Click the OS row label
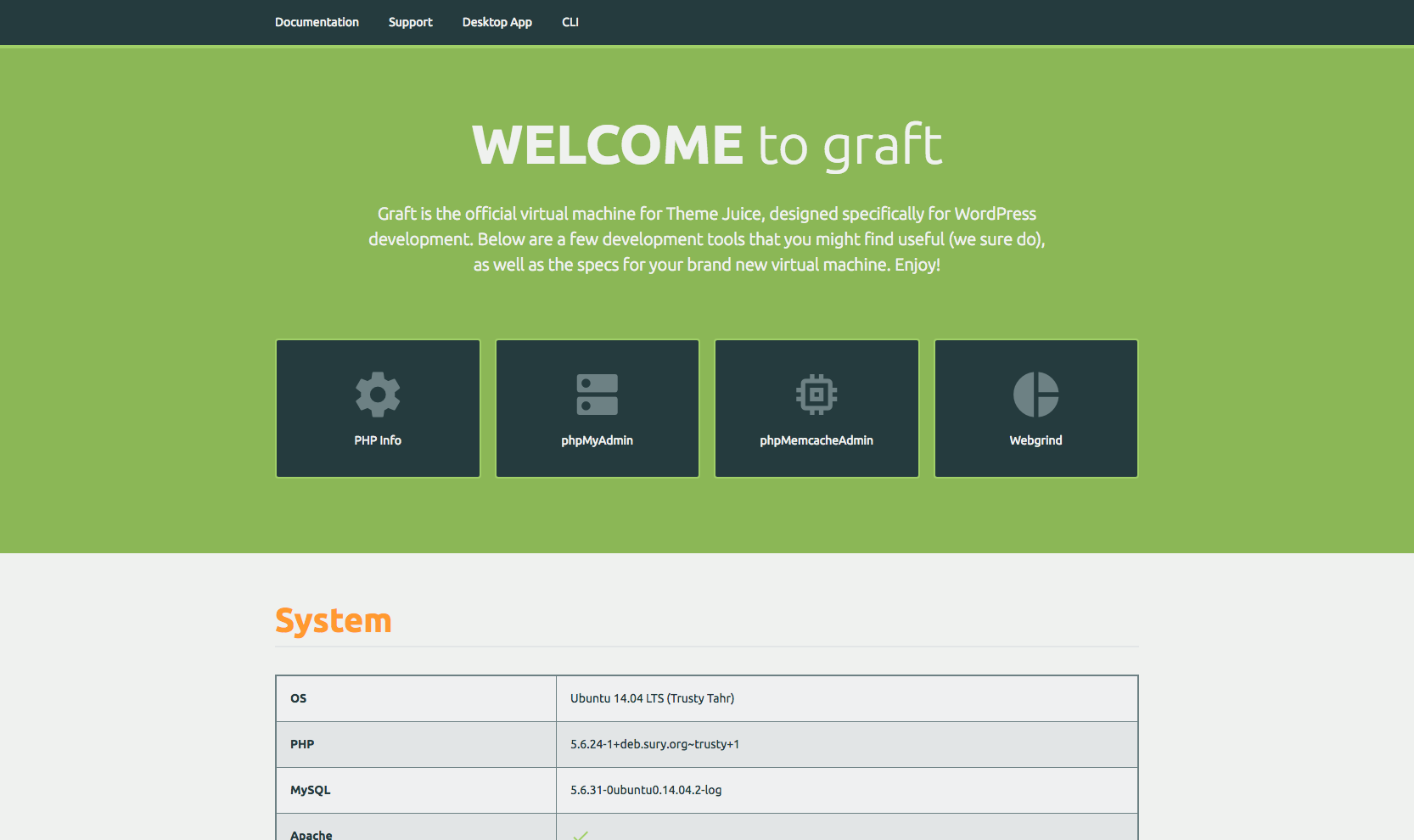This screenshot has width=1414, height=840. click(299, 698)
